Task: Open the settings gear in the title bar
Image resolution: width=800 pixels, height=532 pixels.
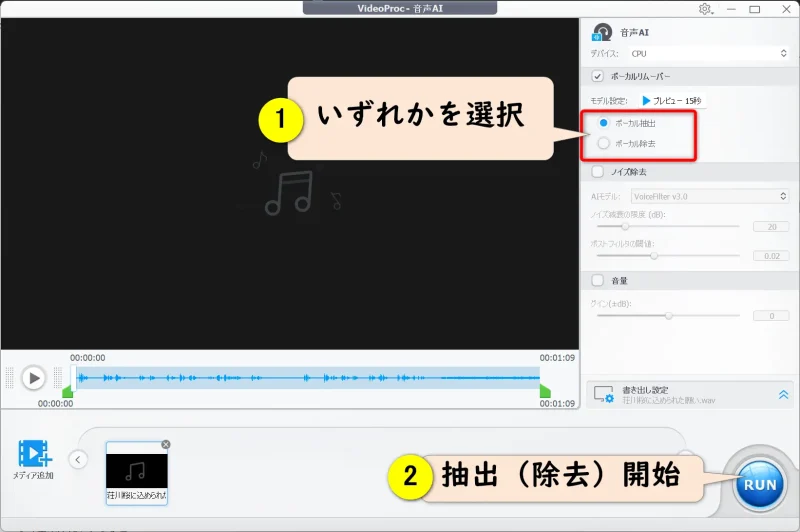Action: click(706, 9)
